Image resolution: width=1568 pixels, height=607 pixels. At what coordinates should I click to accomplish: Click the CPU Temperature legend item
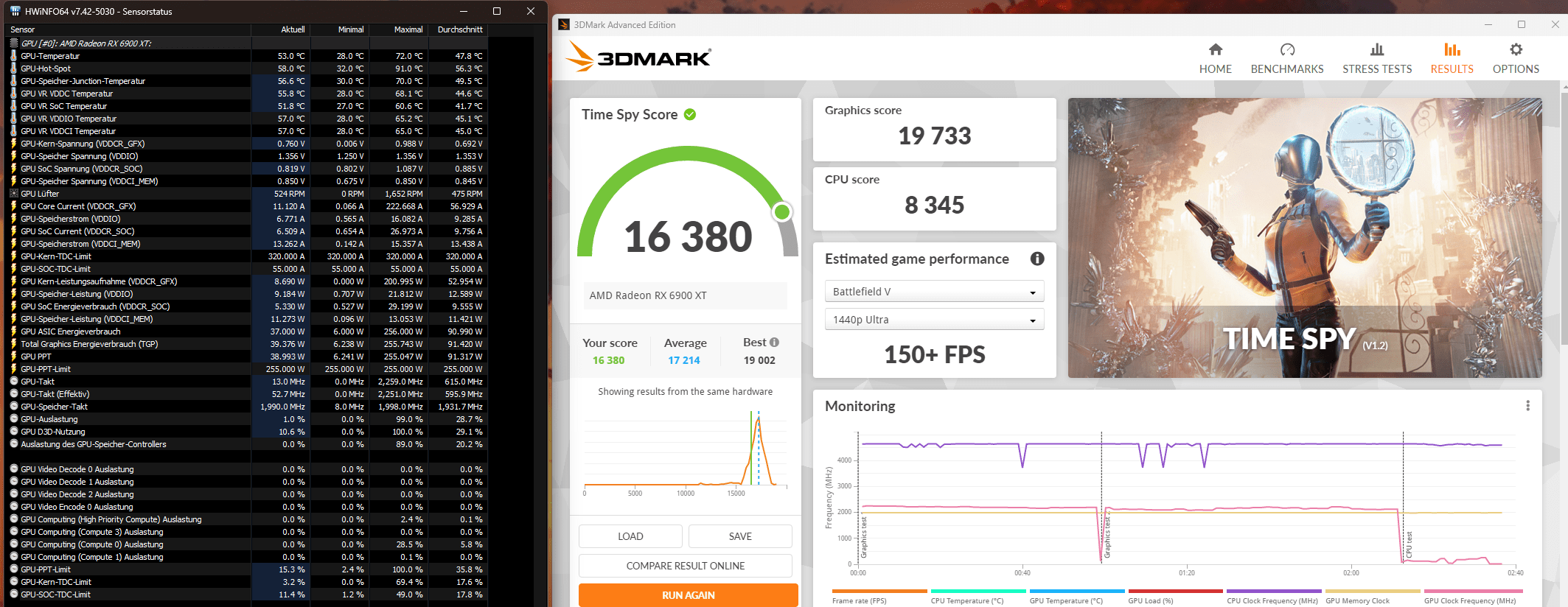coord(978,597)
